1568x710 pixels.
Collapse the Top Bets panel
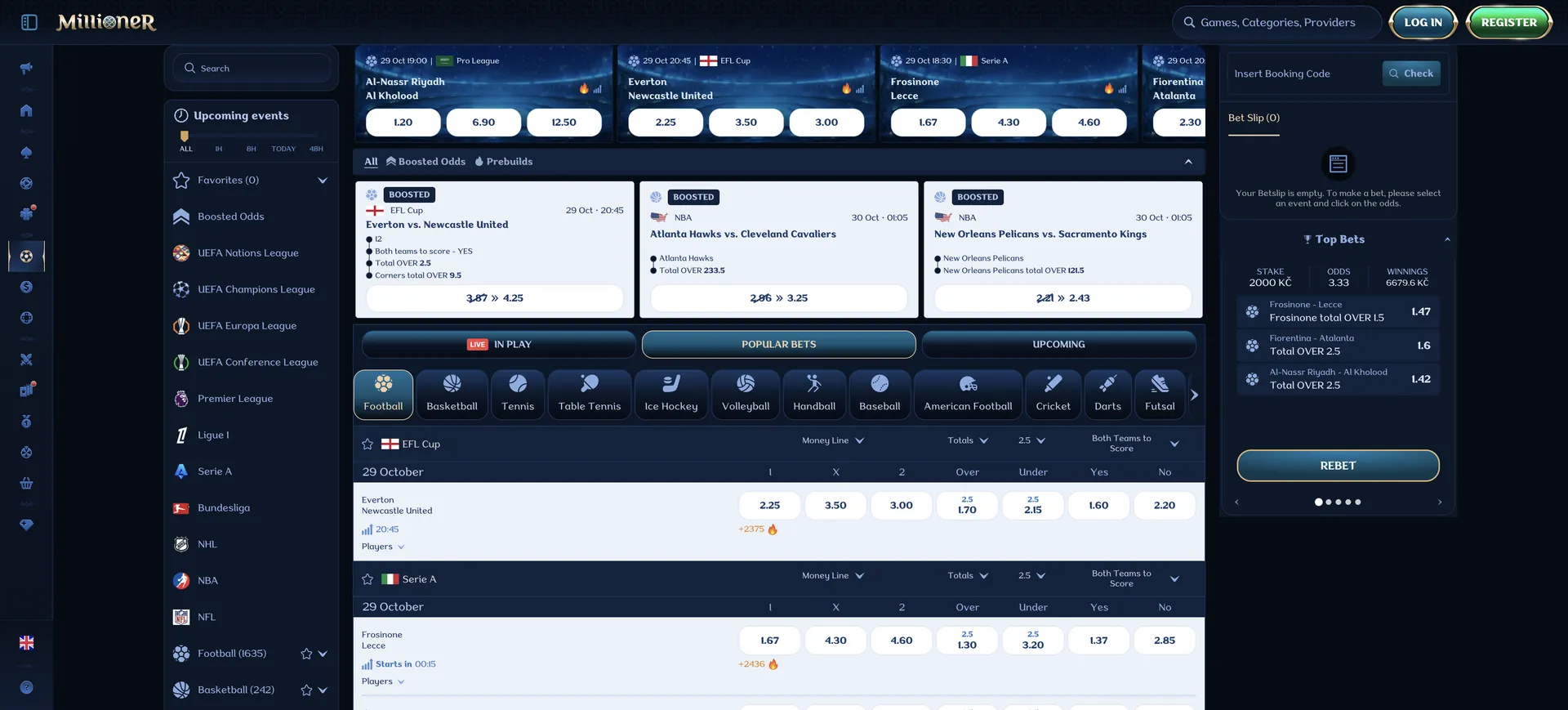point(1447,239)
